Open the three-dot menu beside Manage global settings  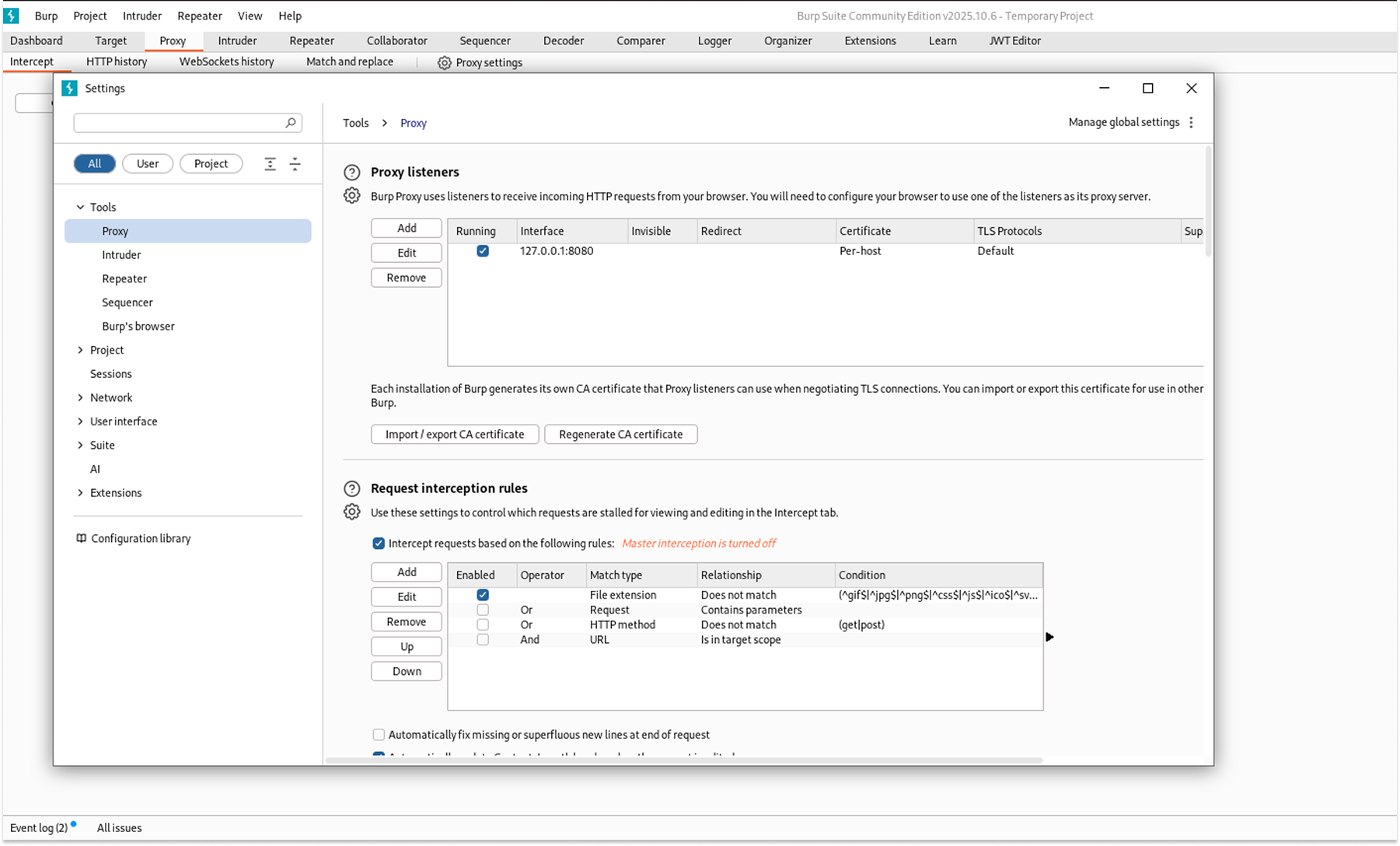tap(1191, 122)
